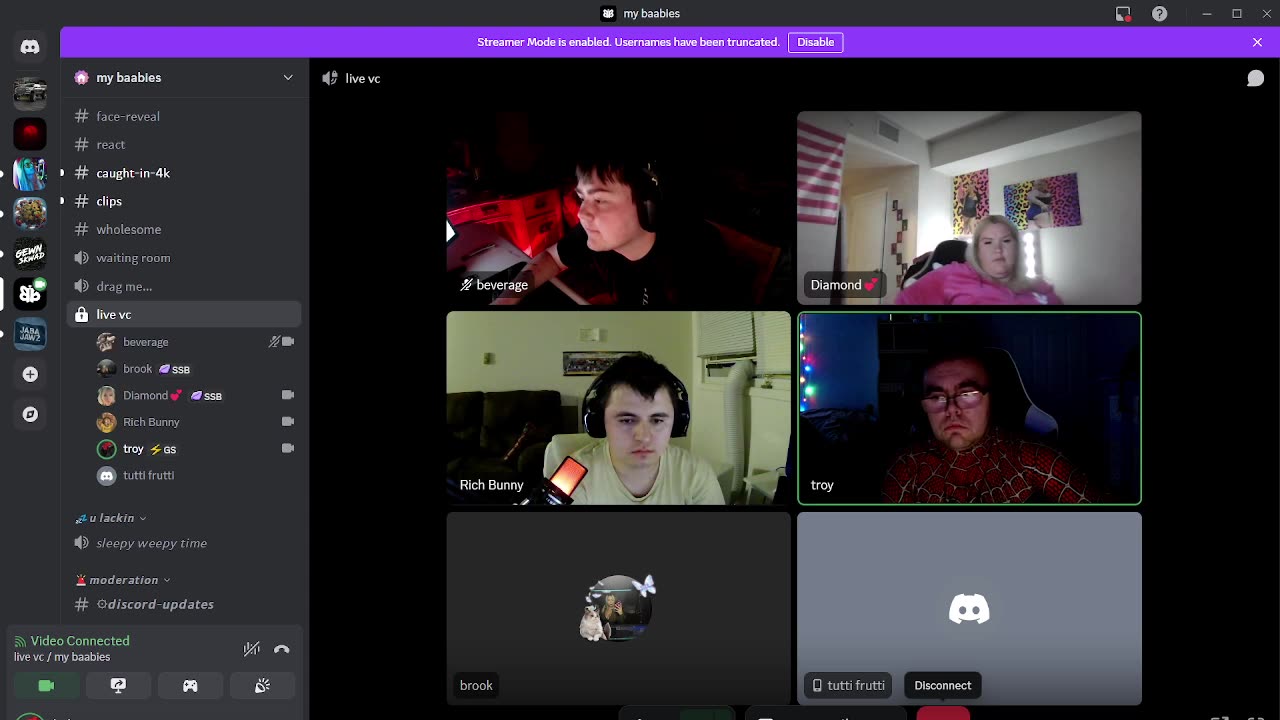1280x720 pixels.
Task: Toggle camera with the green video button
Action: [46, 686]
